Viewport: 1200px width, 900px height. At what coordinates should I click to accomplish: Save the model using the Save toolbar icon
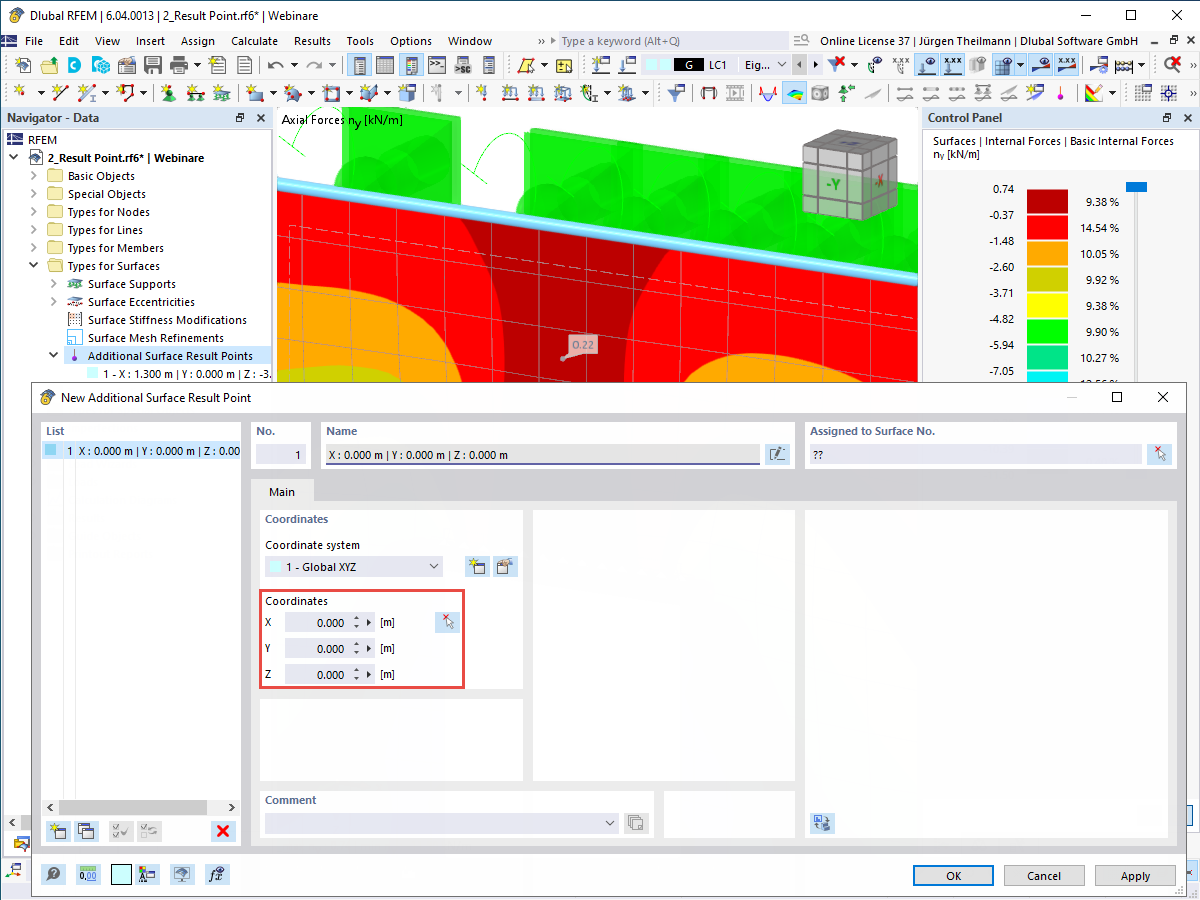(x=152, y=63)
